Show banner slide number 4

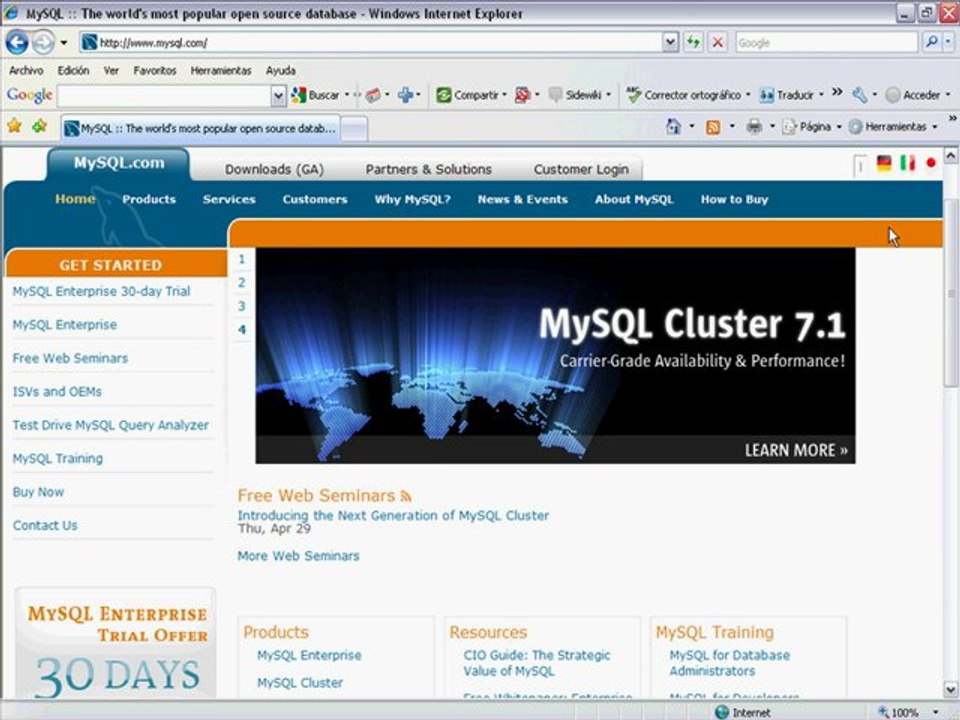point(242,329)
